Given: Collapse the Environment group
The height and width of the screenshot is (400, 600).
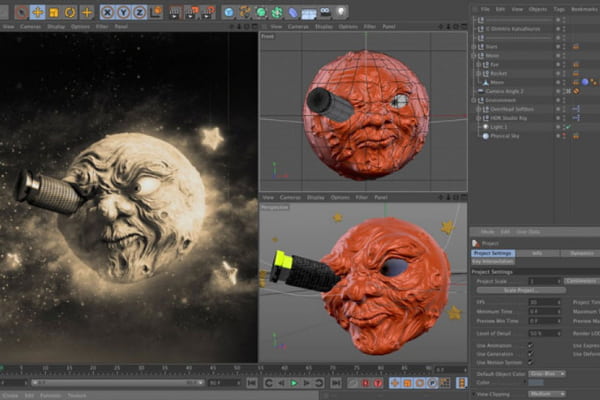Looking at the screenshot, I should [474, 100].
